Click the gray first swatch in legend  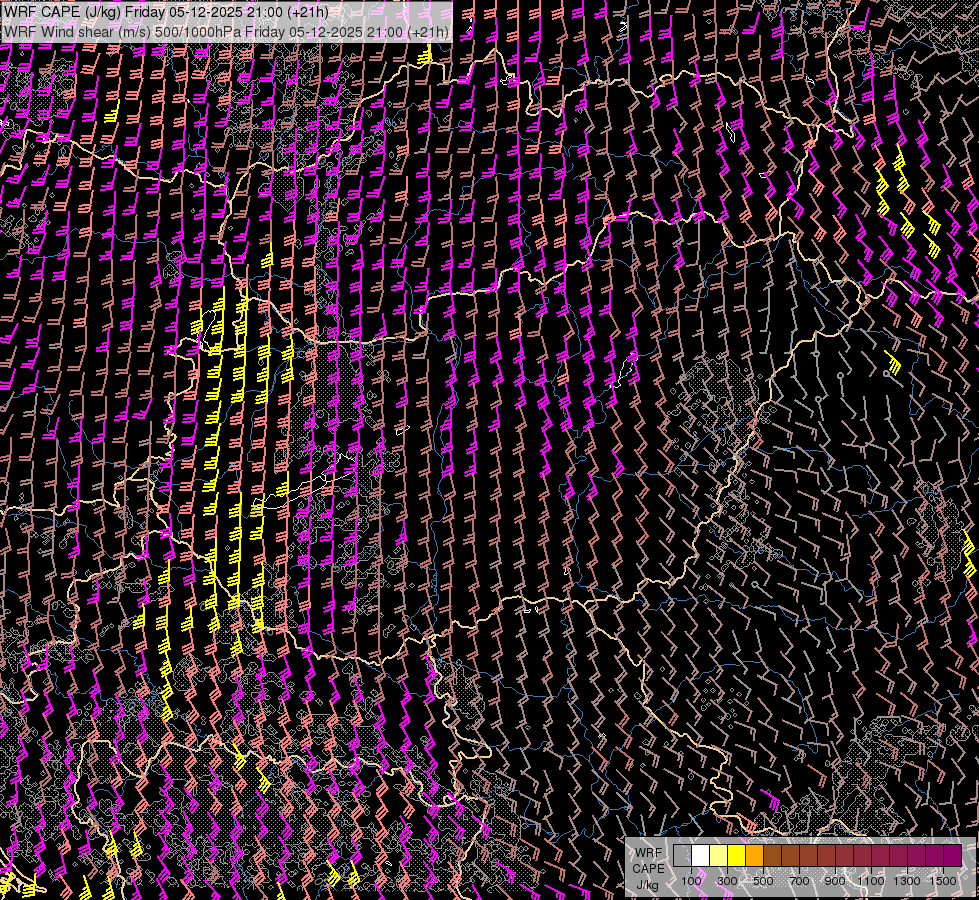click(682, 855)
